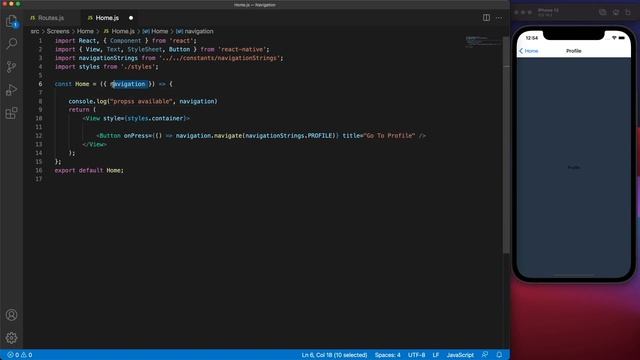Change end of line sequence LF
Screen dimensions: 640x360
tap(436, 355)
